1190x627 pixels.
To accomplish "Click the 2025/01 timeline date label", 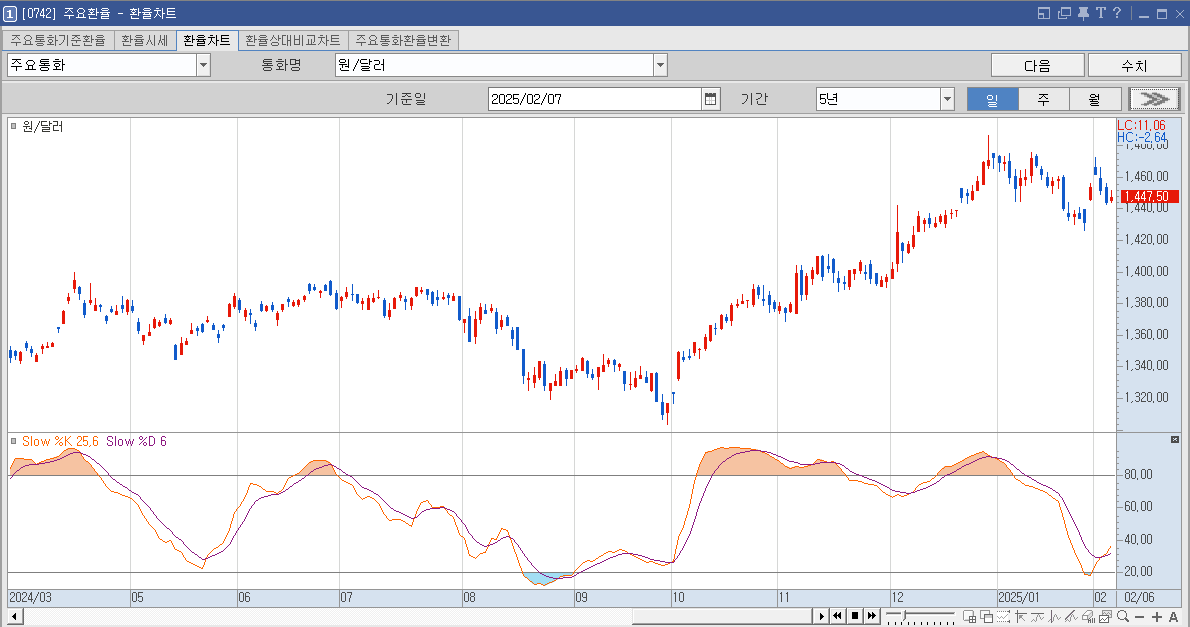I will tap(1018, 597).
